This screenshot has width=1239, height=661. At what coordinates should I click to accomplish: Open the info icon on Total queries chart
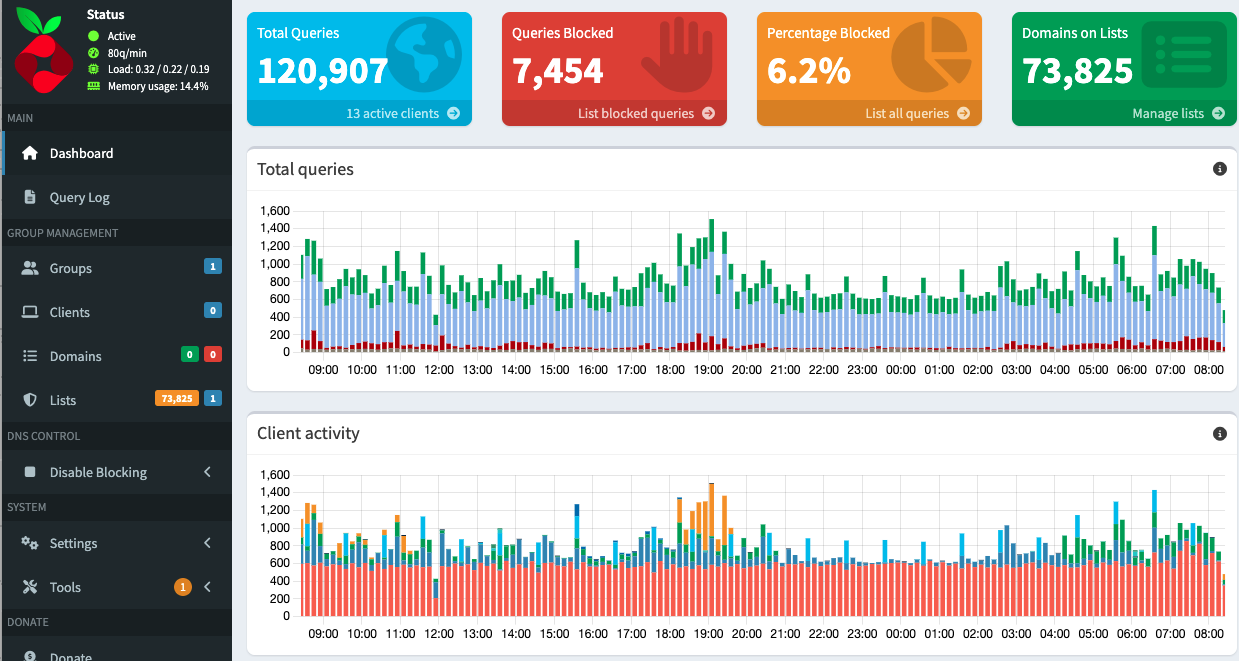(x=1219, y=168)
